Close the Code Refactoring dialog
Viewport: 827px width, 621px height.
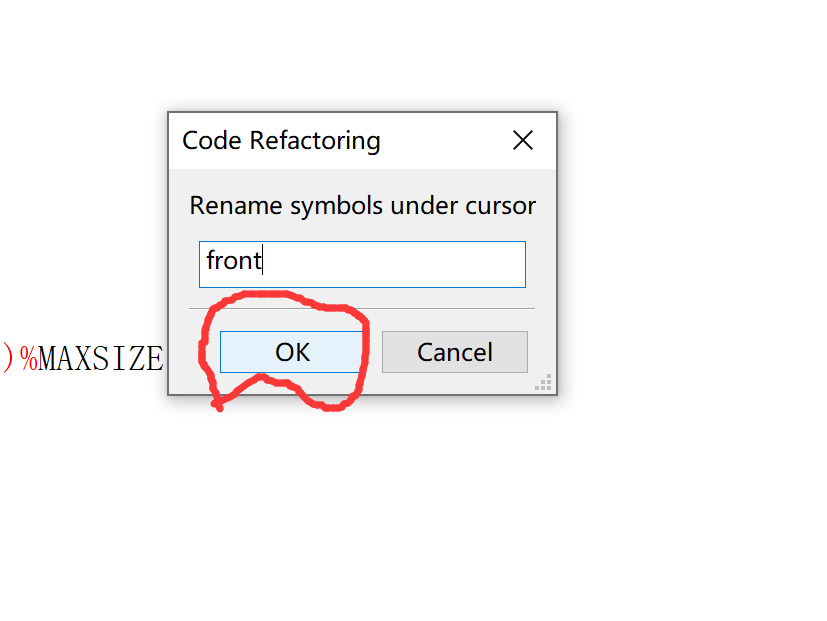[523, 140]
